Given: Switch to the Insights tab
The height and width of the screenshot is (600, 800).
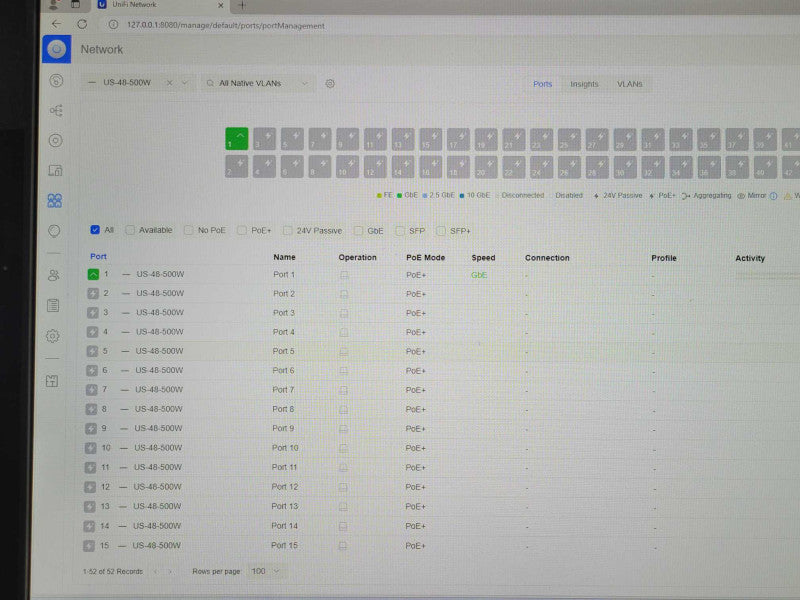Looking at the screenshot, I should pyautogui.click(x=584, y=84).
